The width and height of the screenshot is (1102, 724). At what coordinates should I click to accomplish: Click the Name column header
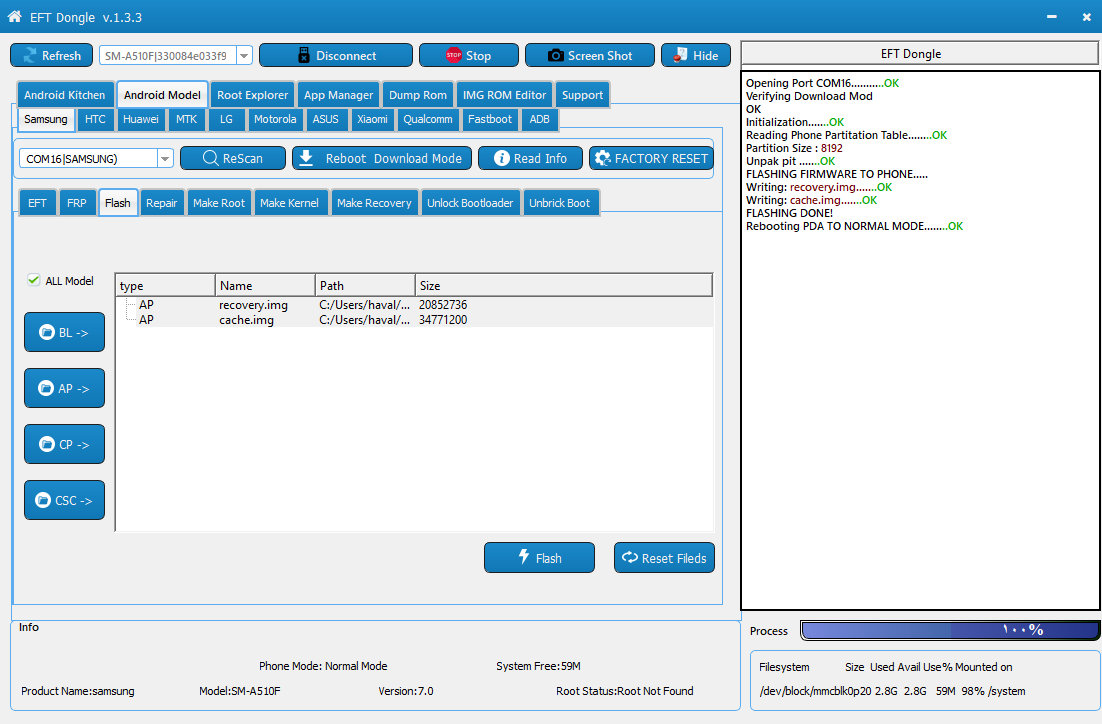[265, 285]
